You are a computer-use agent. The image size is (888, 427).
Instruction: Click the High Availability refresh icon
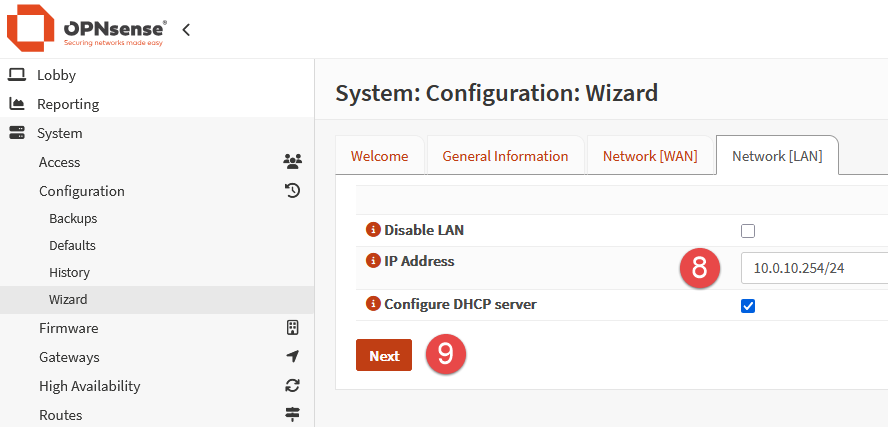click(292, 386)
